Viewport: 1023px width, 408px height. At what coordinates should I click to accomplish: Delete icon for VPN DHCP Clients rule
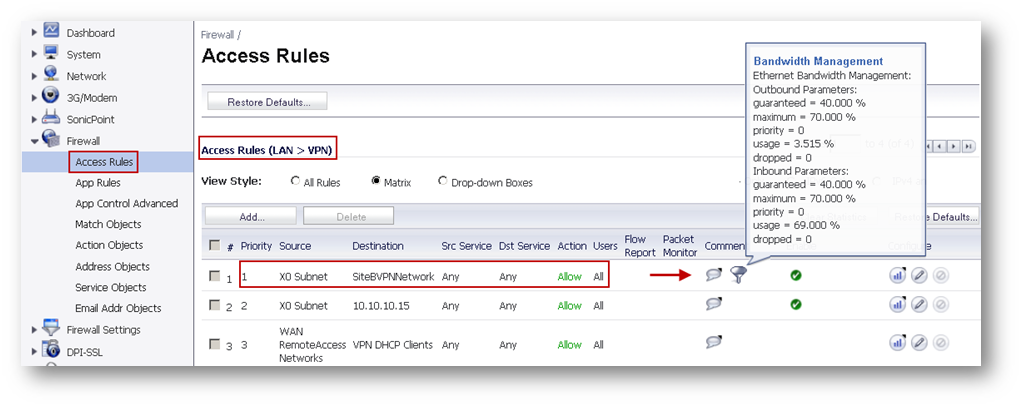pyautogui.click(x=940, y=343)
